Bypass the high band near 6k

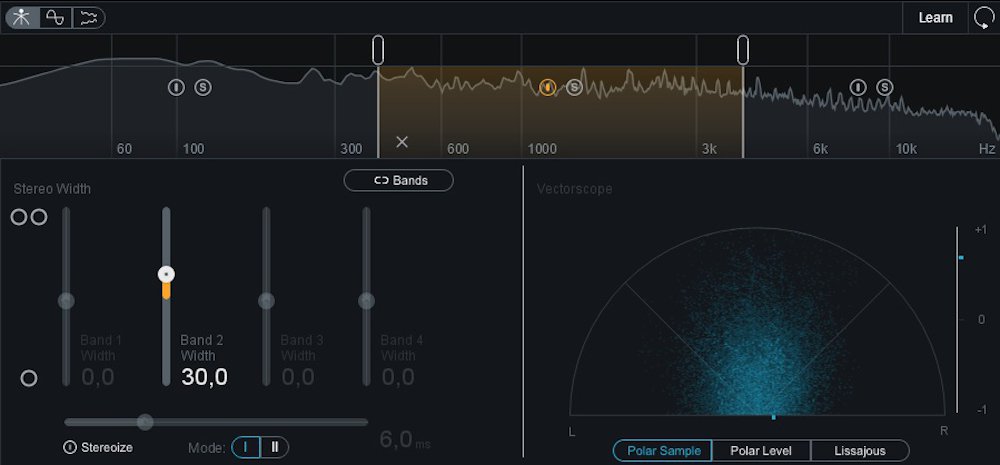(858, 87)
